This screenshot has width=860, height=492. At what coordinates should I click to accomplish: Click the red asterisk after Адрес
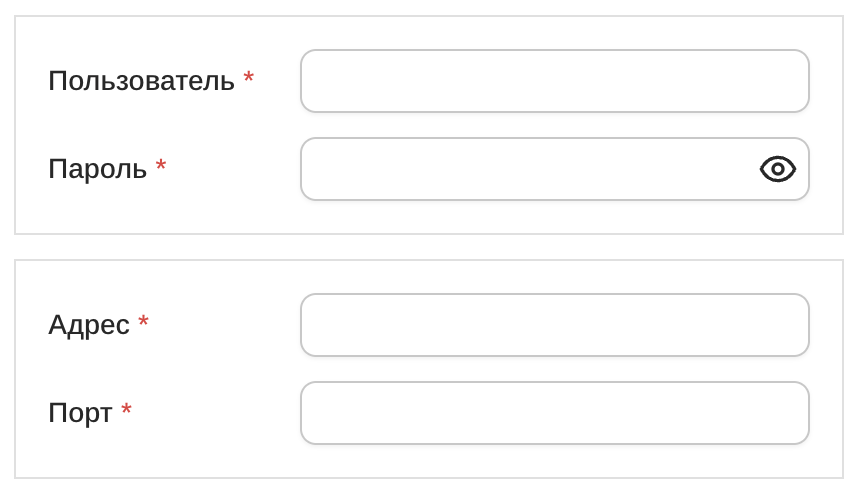click(x=144, y=322)
